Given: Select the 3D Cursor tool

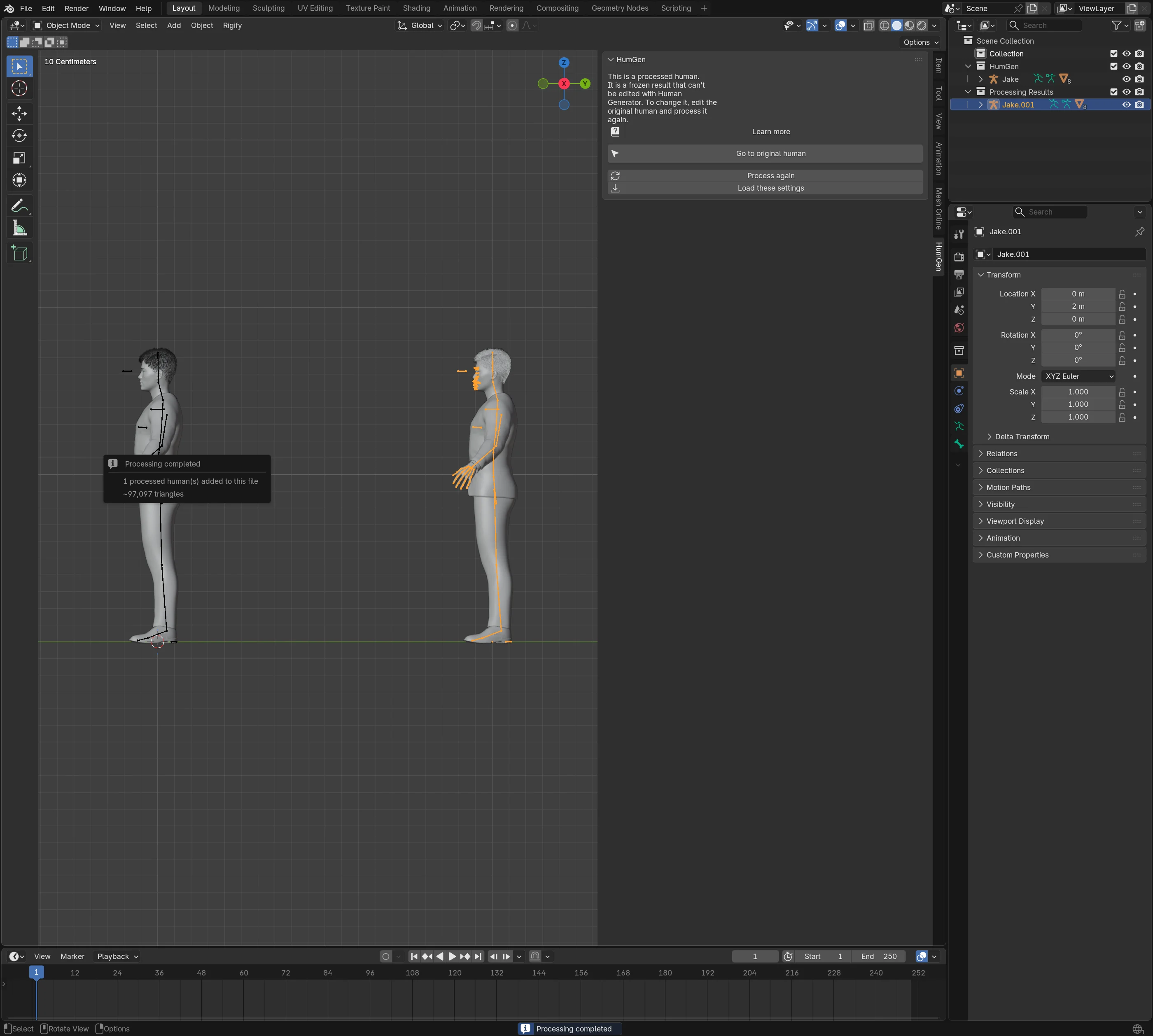Looking at the screenshot, I should coord(19,88).
